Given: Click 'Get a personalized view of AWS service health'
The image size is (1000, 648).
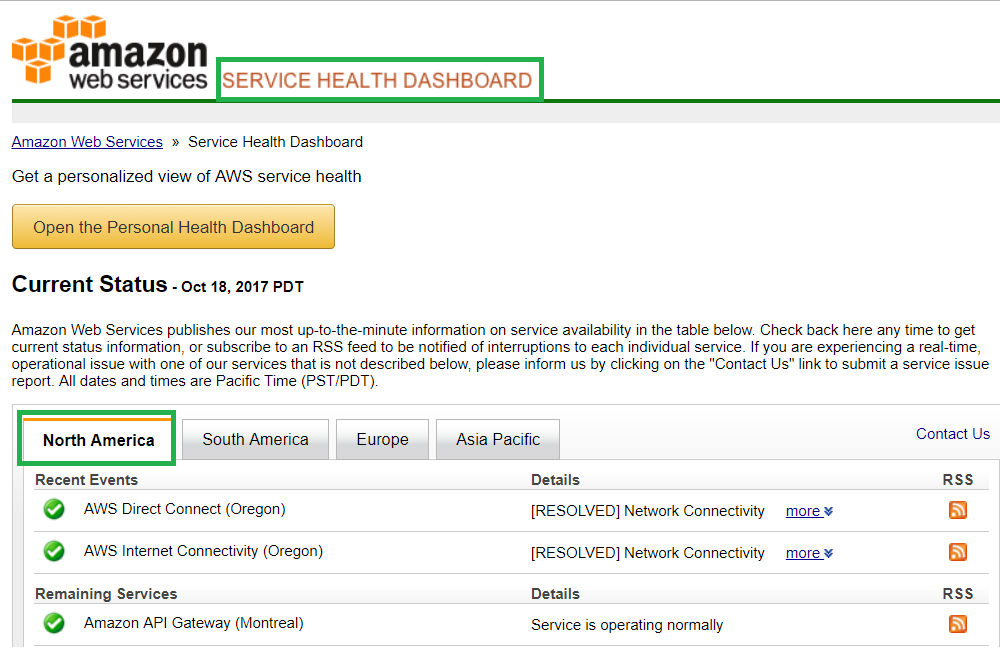Looking at the screenshot, I should pos(186,177).
